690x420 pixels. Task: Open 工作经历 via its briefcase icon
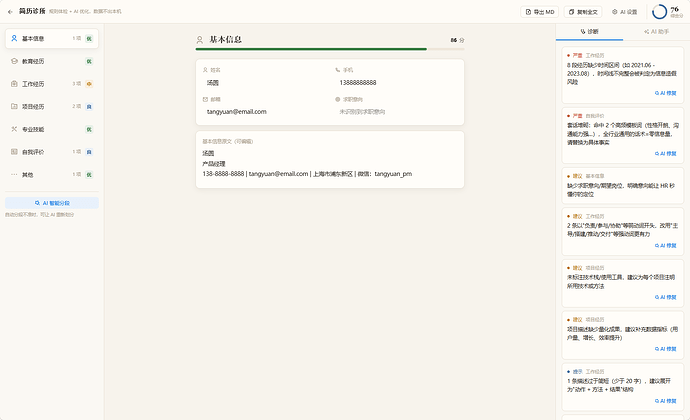[x=14, y=84]
